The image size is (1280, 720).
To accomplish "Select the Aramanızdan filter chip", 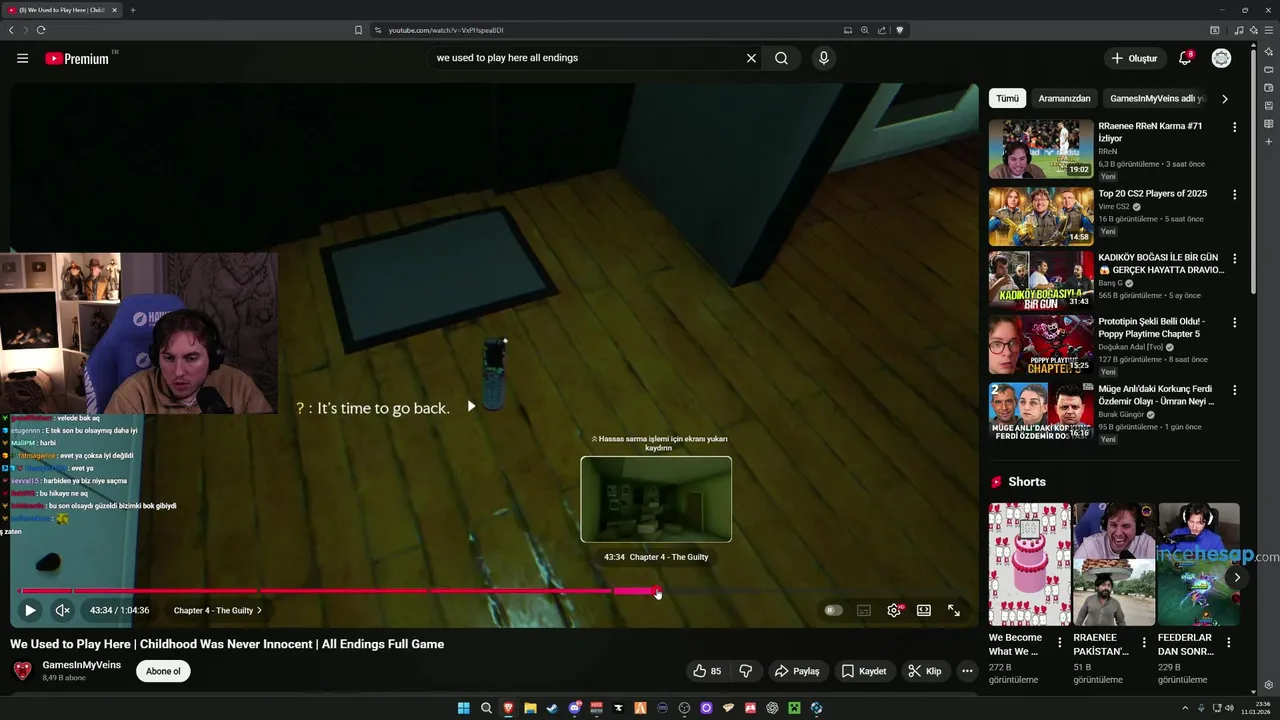I will 1064,98.
